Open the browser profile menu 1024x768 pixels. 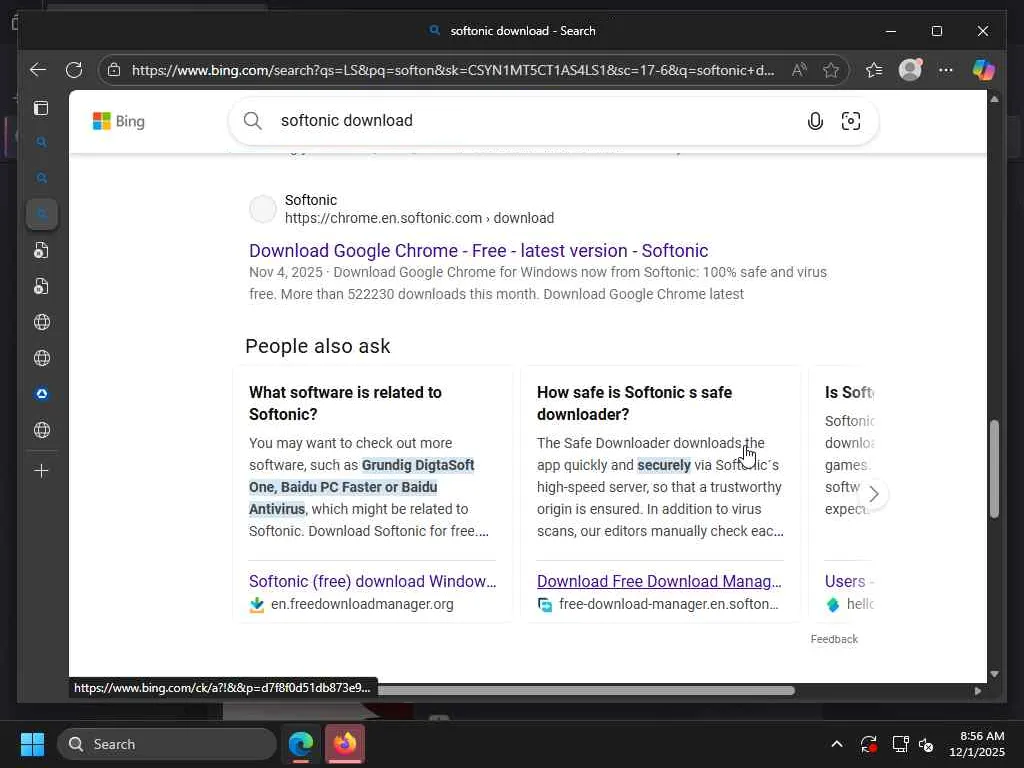(x=910, y=70)
